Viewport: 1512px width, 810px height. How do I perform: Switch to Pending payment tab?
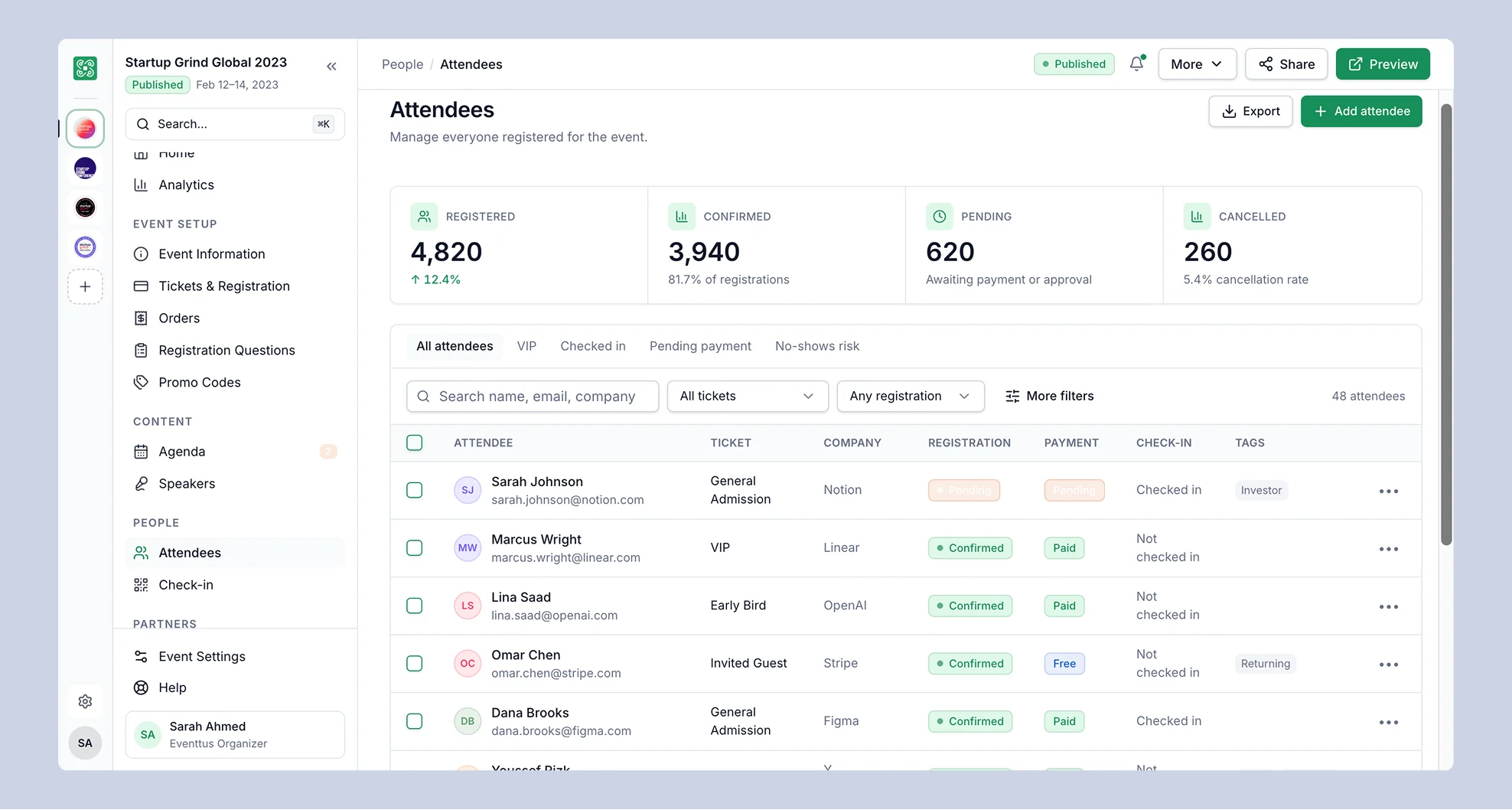pos(700,346)
